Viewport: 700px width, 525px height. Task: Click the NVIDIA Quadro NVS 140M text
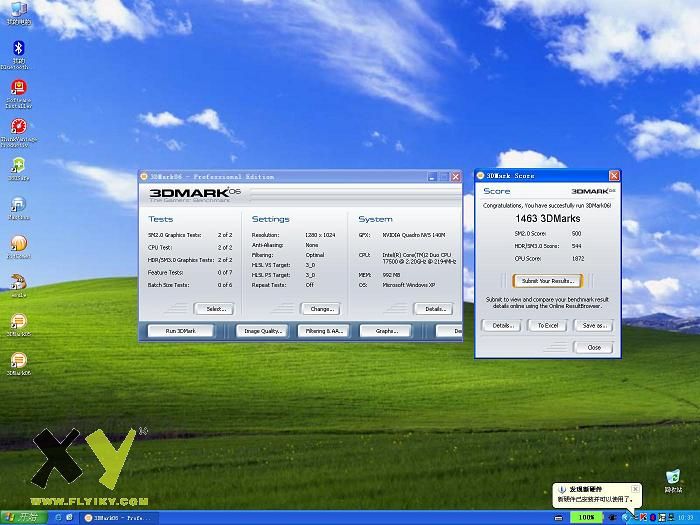[x=414, y=235]
